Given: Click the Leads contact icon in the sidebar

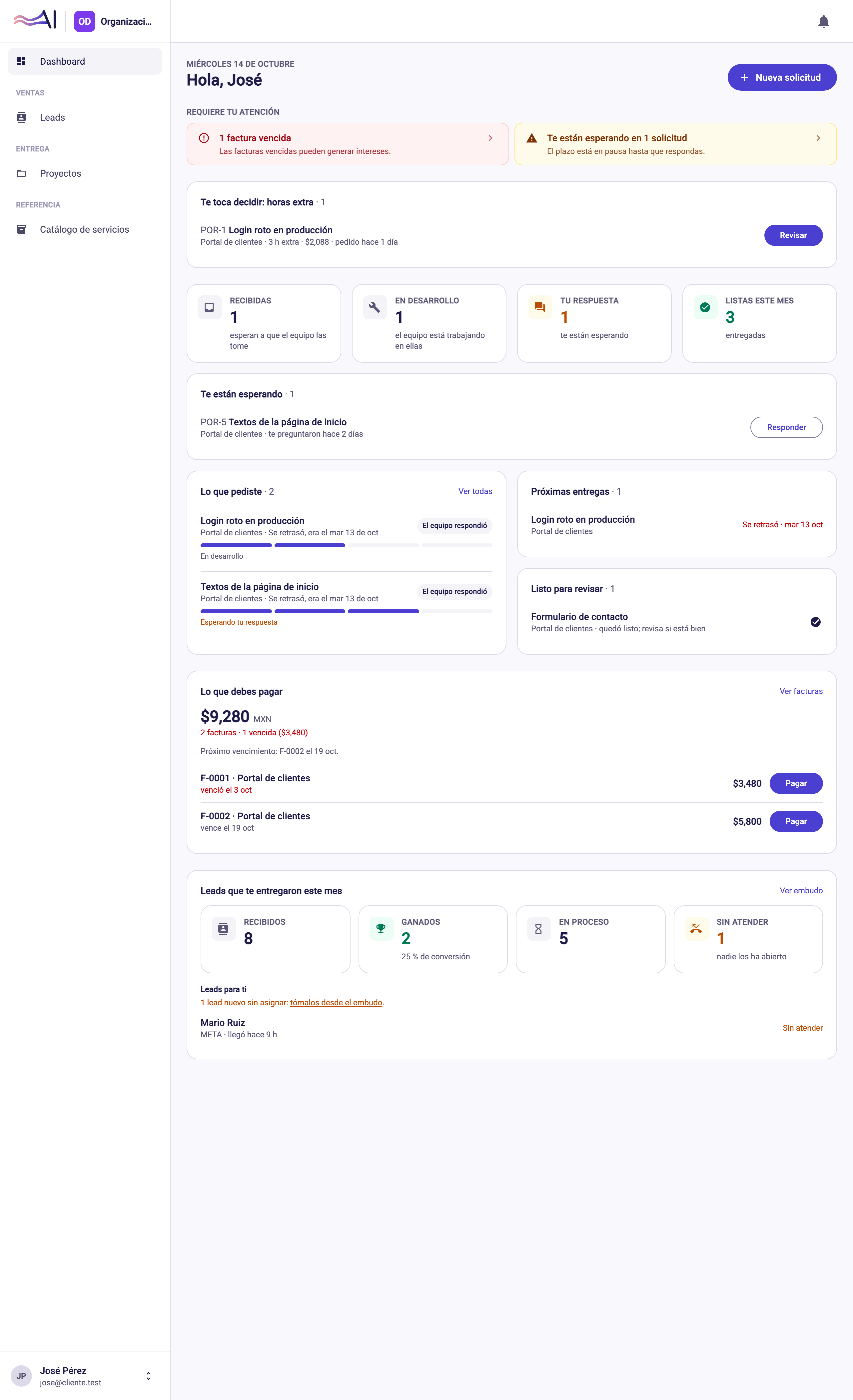Looking at the screenshot, I should tap(22, 118).
